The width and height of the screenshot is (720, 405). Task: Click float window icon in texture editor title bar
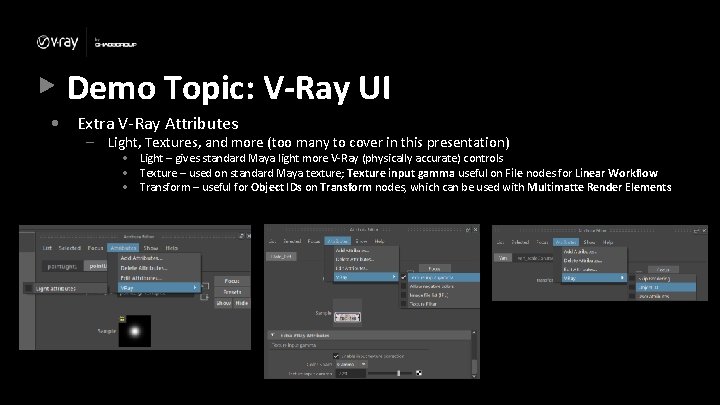pyautogui.click(x=468, y=230)
